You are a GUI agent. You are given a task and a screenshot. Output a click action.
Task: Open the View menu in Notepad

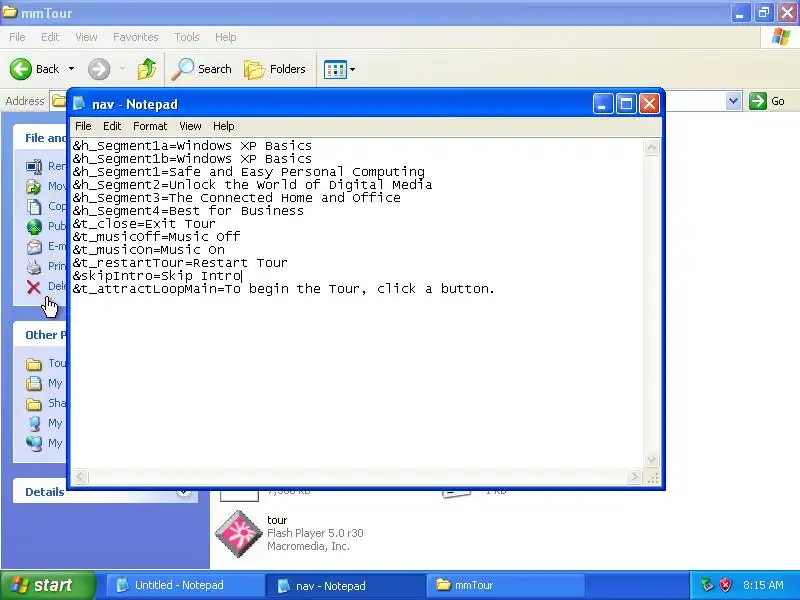190,126
